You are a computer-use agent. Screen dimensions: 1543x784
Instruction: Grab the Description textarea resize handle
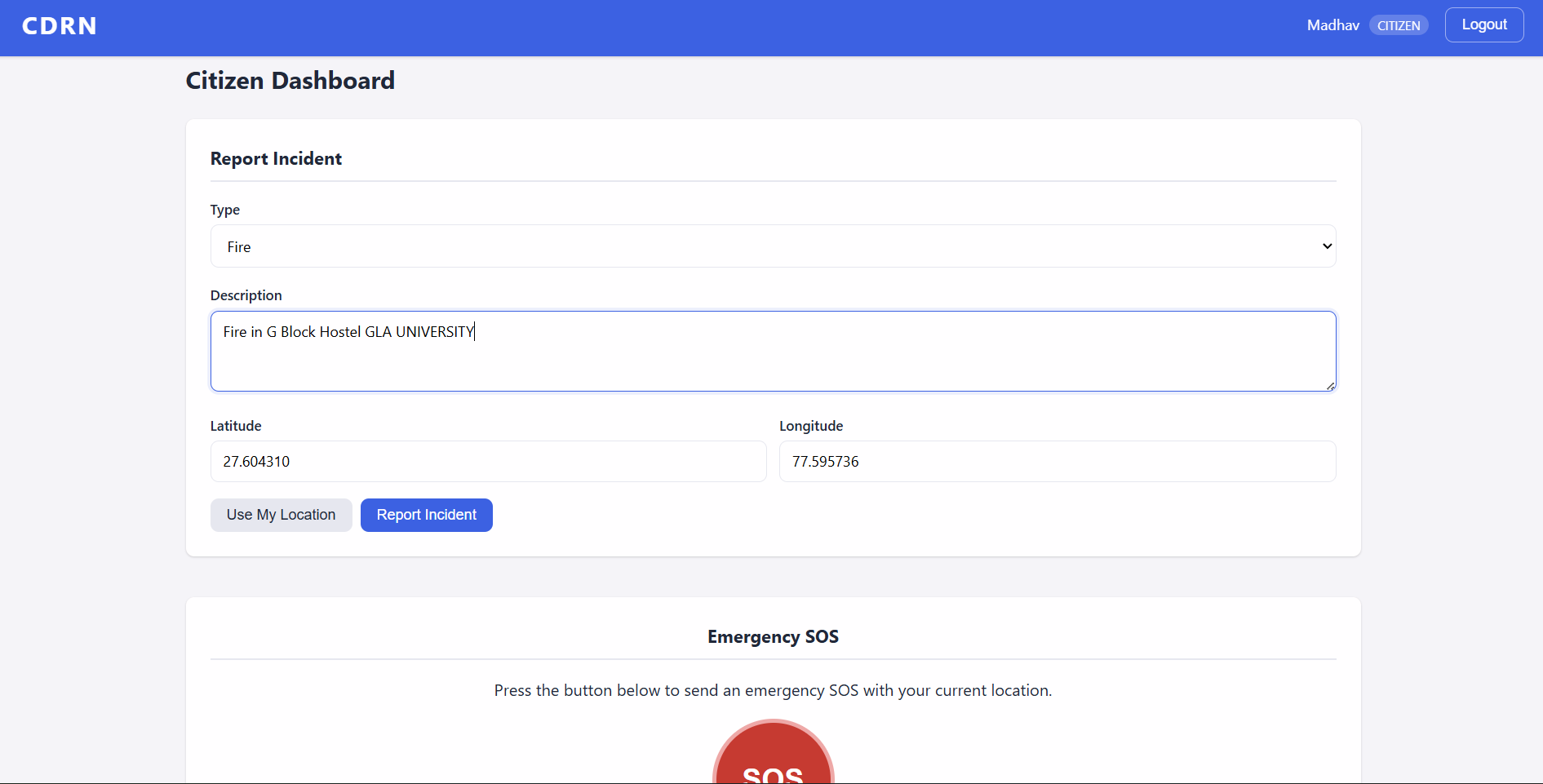point(1330,386)
